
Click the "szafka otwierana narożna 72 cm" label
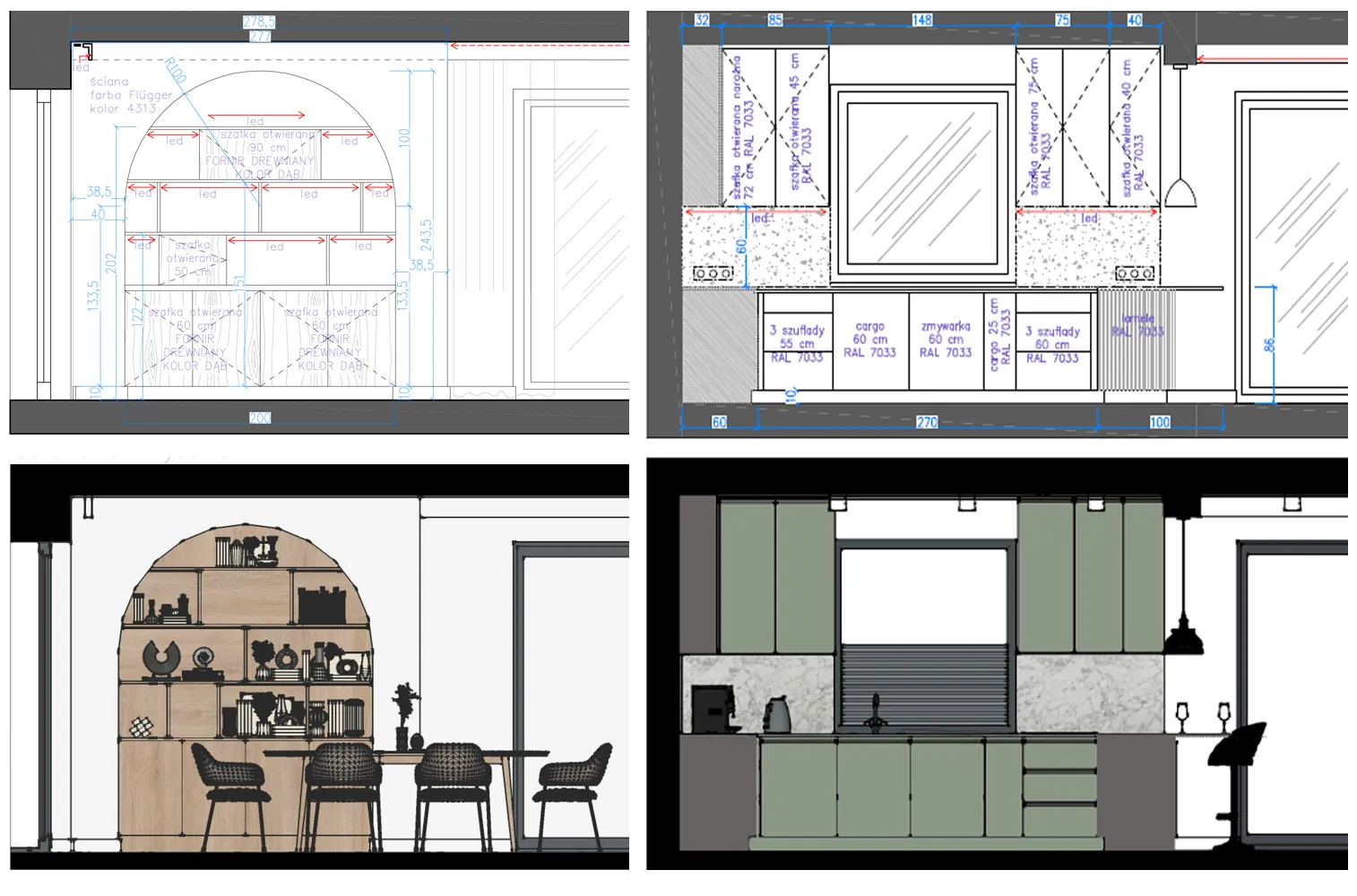tap(743, 127)
